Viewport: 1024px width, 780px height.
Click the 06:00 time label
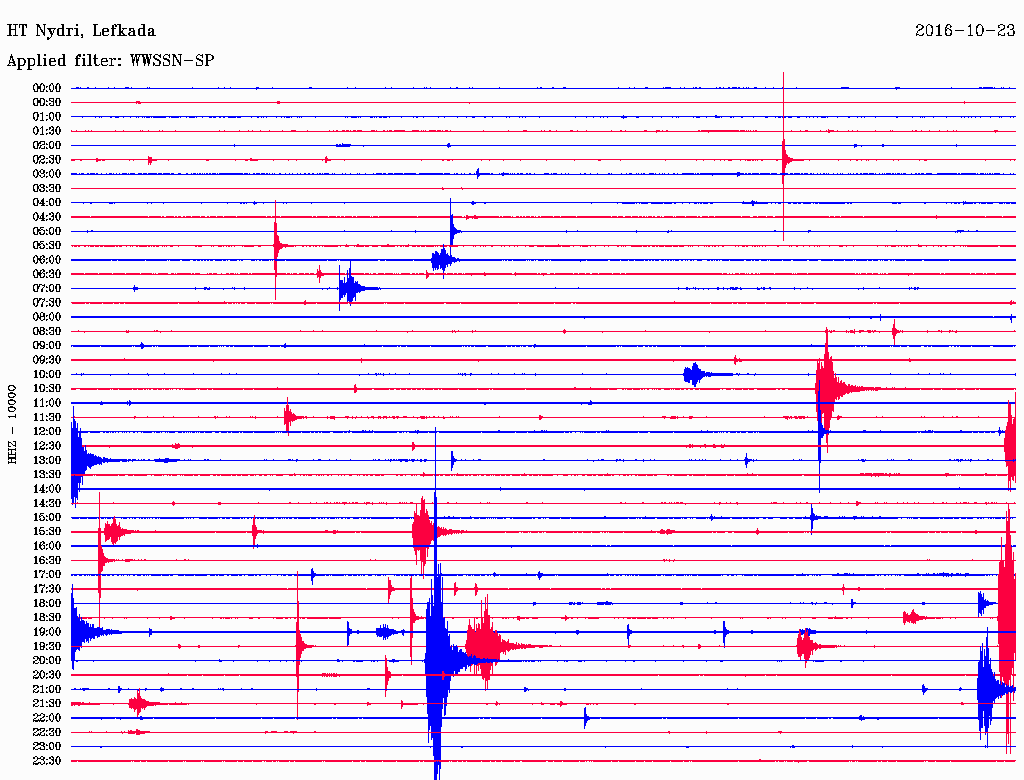coord(47,260)
